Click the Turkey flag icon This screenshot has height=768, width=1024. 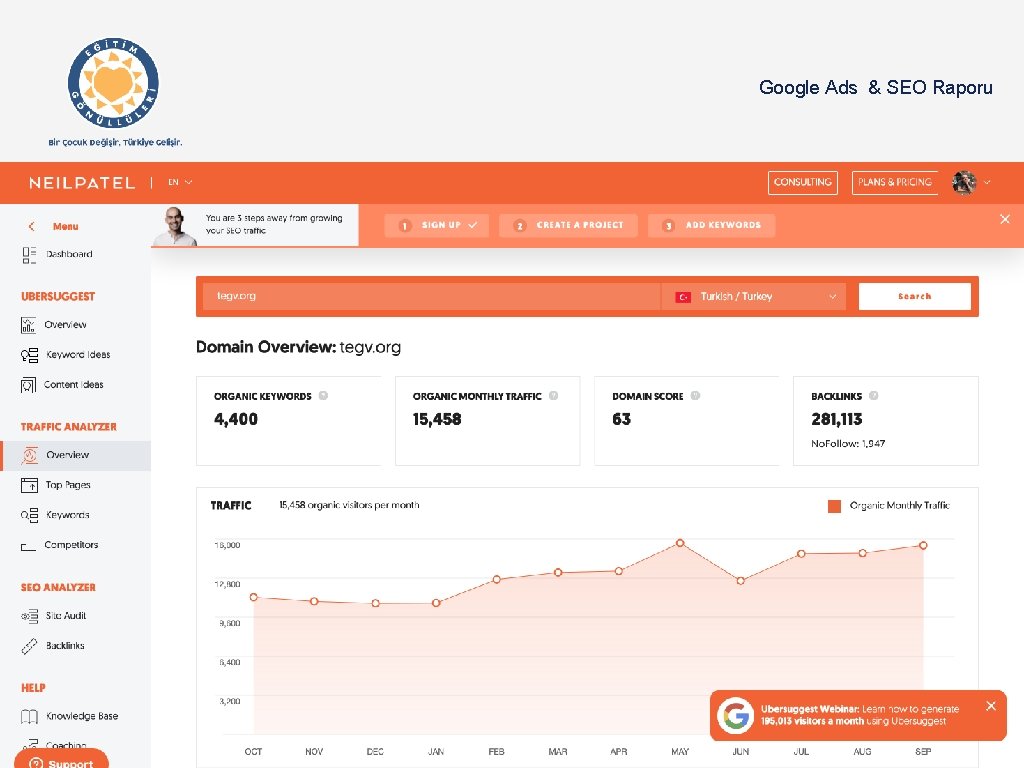tap(683, 296)
